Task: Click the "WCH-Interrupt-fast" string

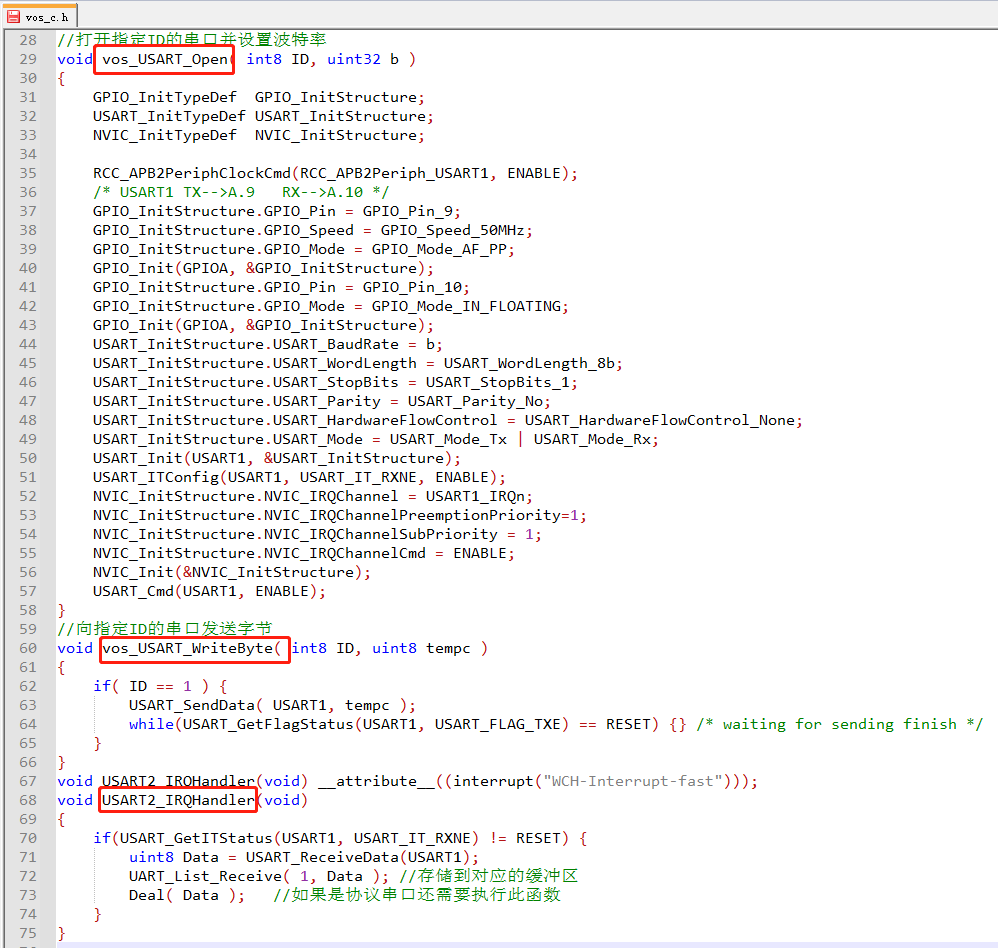Action: pos(633,781)
